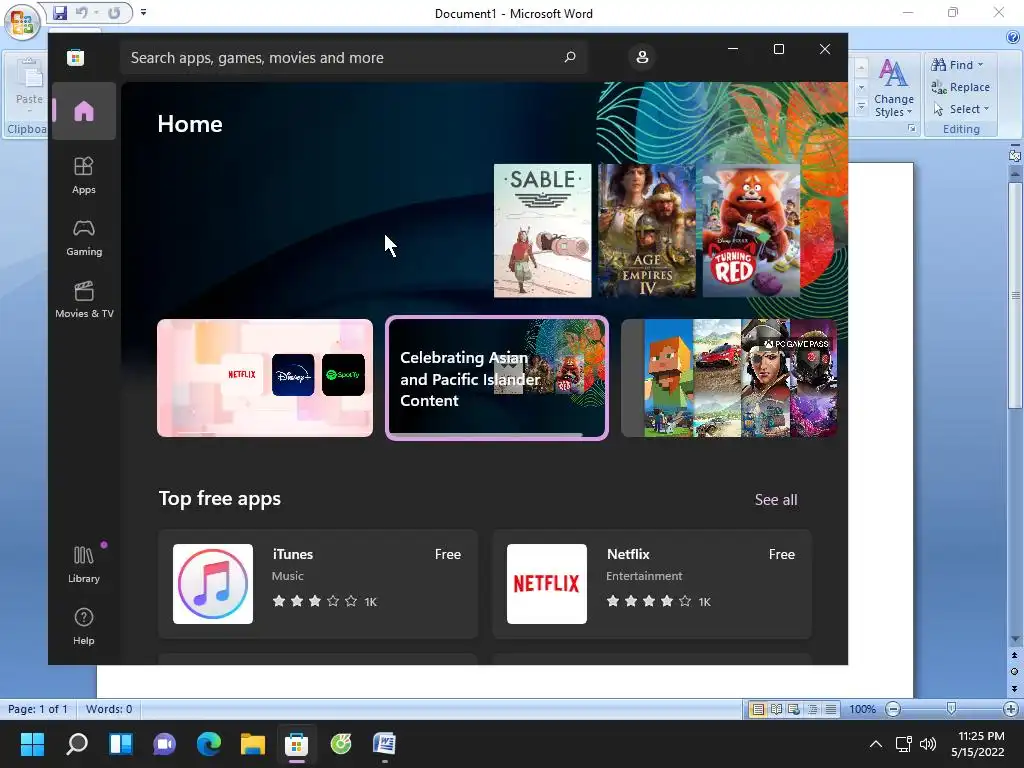Open the iTunes app card
The width and height of the screenshot is (1024, 768).
[x=318, y=584]
